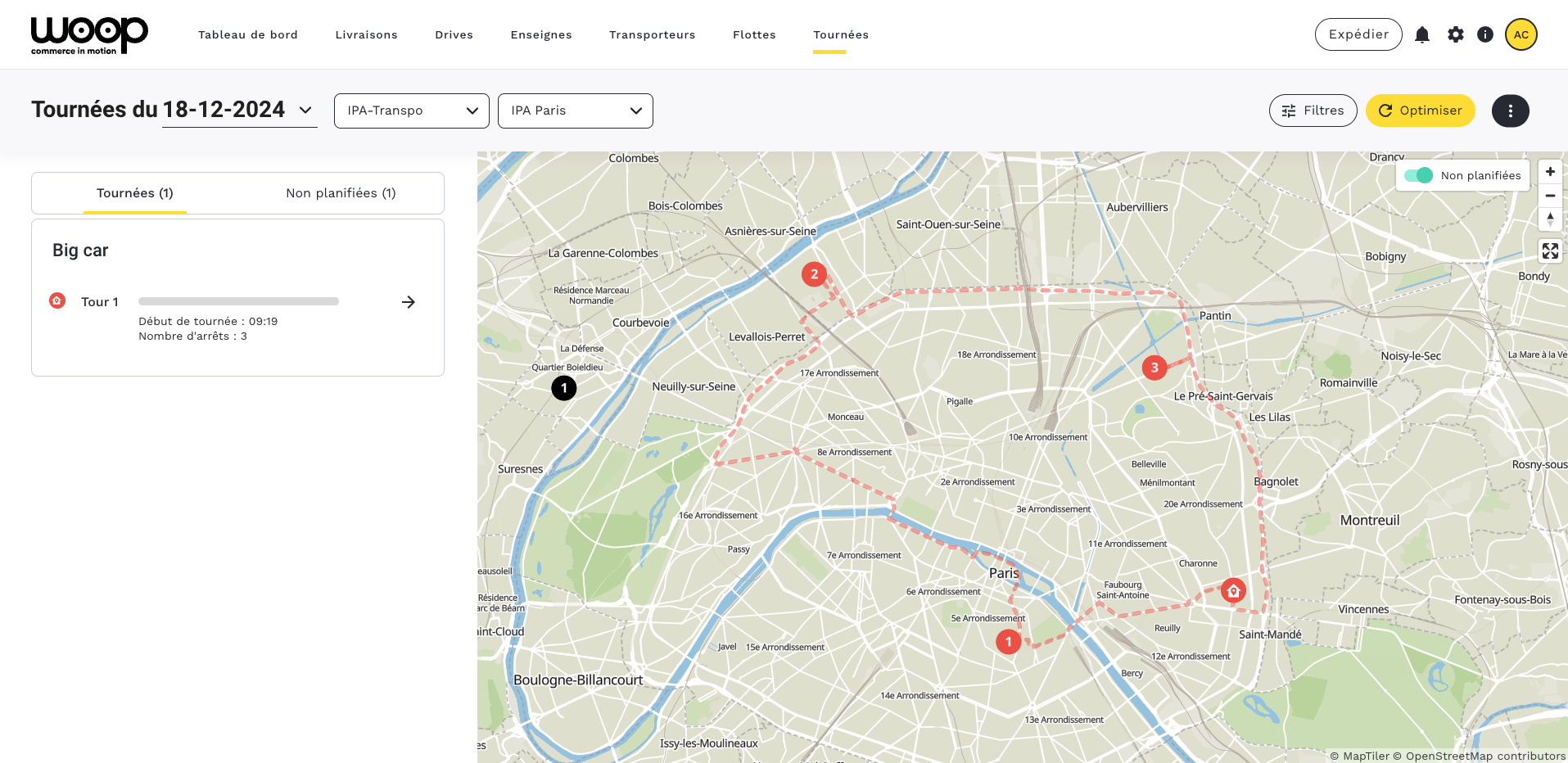Click the Tour 1 progress bar
Image resolution: width=1568 pixels, height=763 pixels.
point(238,301)
